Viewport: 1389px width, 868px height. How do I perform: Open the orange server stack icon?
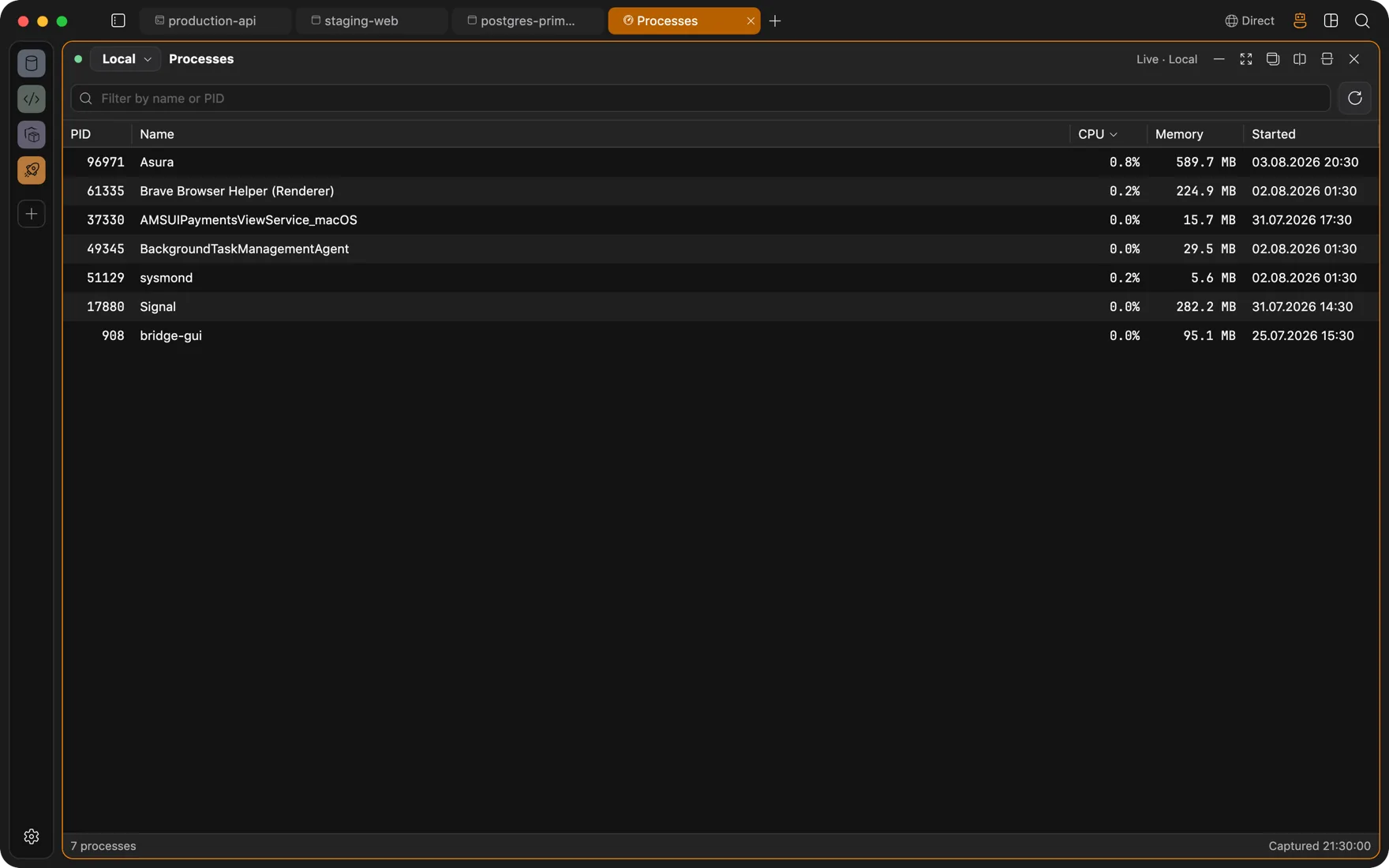tap(1300, 21)
